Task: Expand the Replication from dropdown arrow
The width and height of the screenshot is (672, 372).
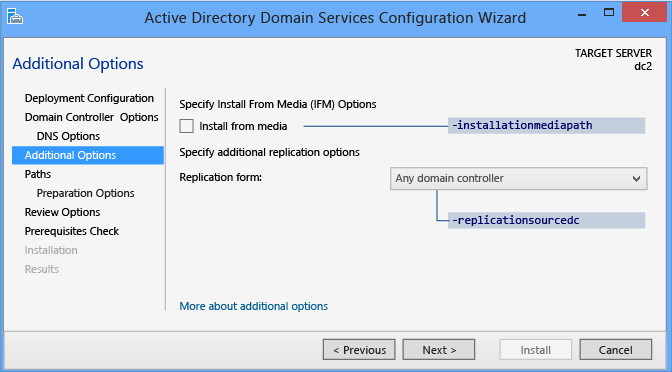Action: pyautogui.click(x=636, y=179)
